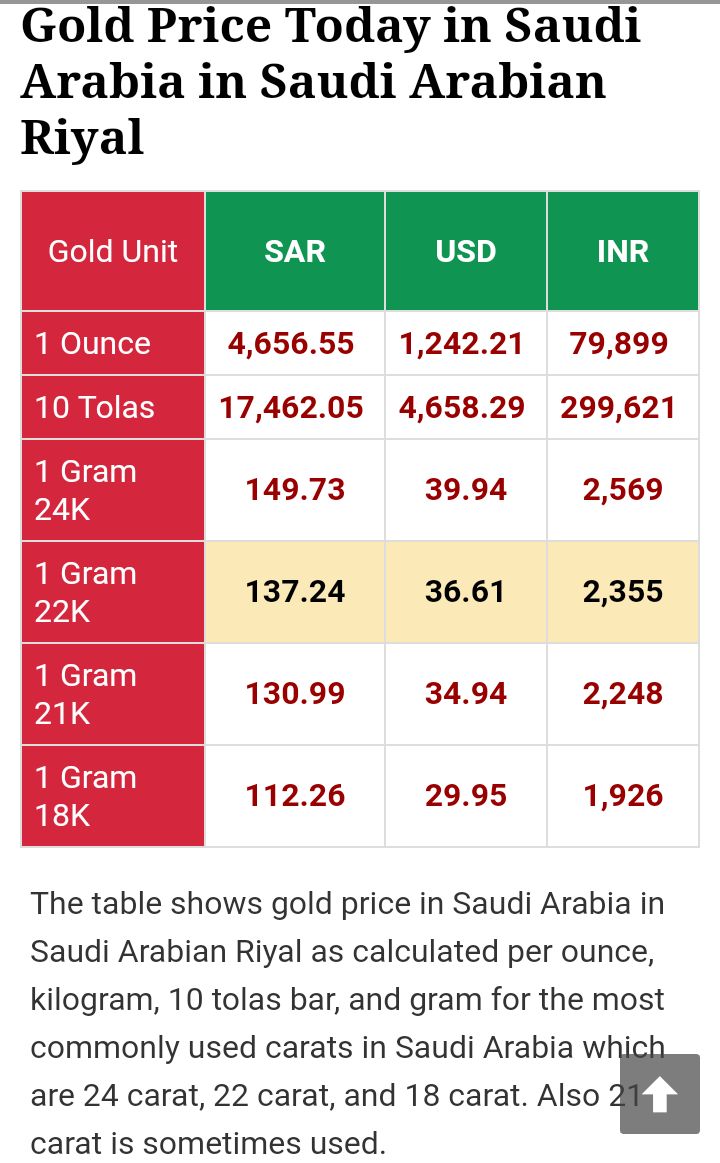Tap the scroll-to-top arrow button
This screenshot has width=720, height=1163.
(659, 1093)
